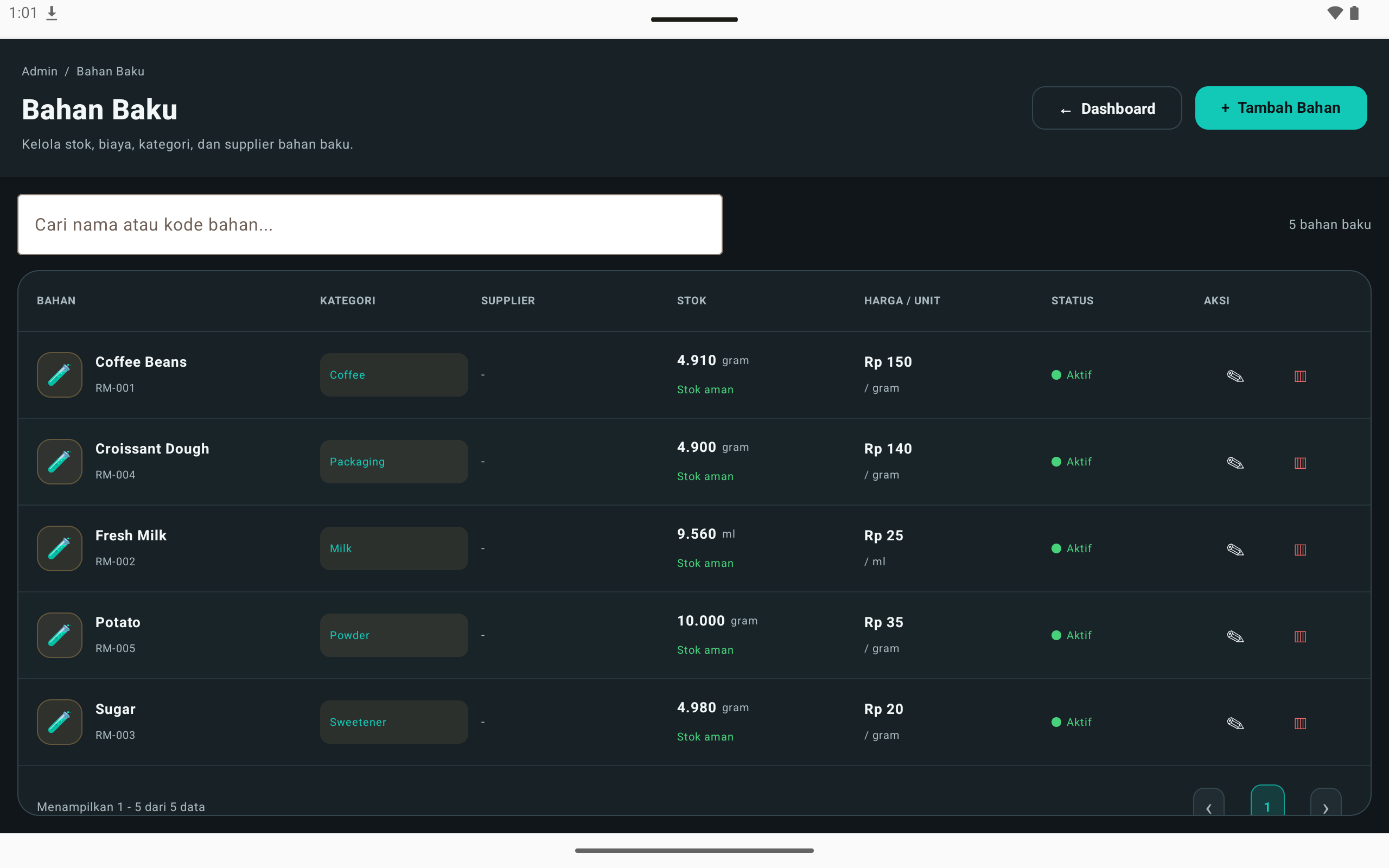Click the Coffee category tag
This screenshot has width=1389, height=868.
[x=394, y=375]
